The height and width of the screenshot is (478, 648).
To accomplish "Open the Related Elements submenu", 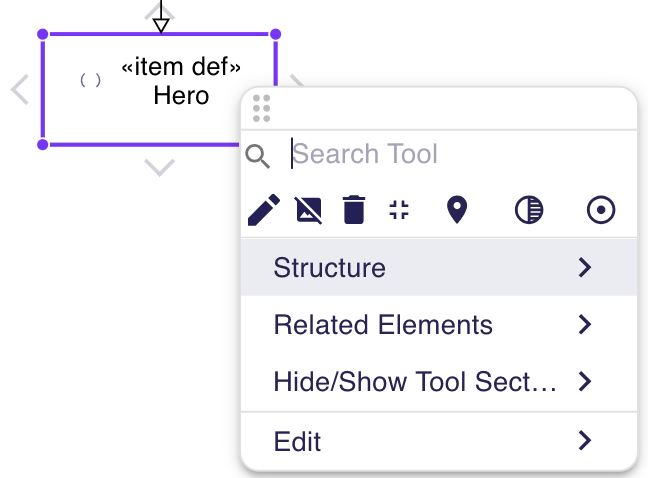I will [439, 324].
